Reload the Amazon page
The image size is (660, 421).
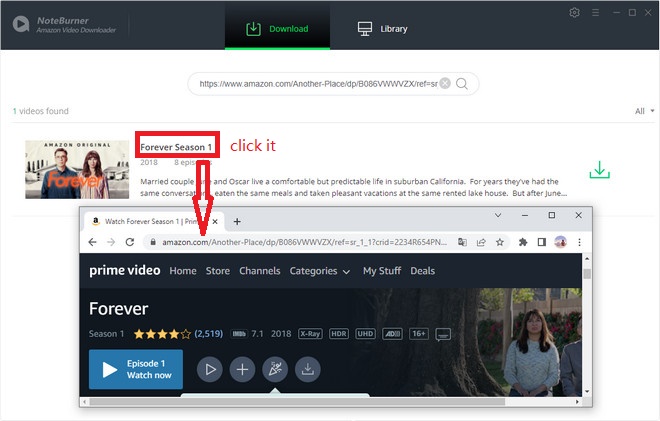coord(130,242)
